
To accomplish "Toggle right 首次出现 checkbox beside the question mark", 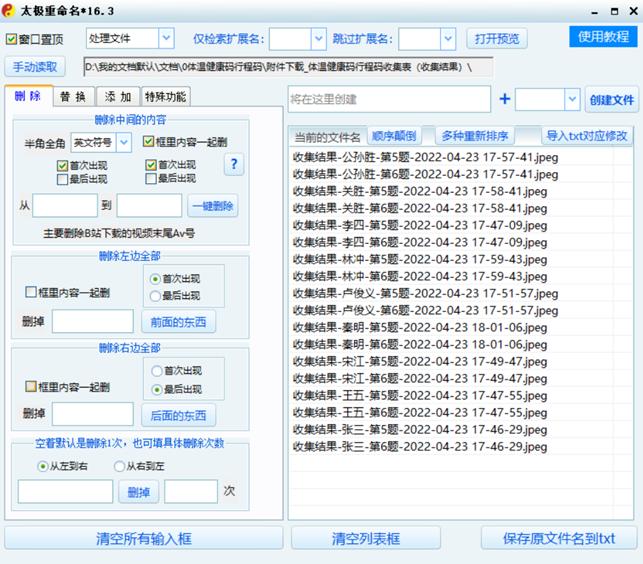I will pyautogui.click(x=151, y=165).
